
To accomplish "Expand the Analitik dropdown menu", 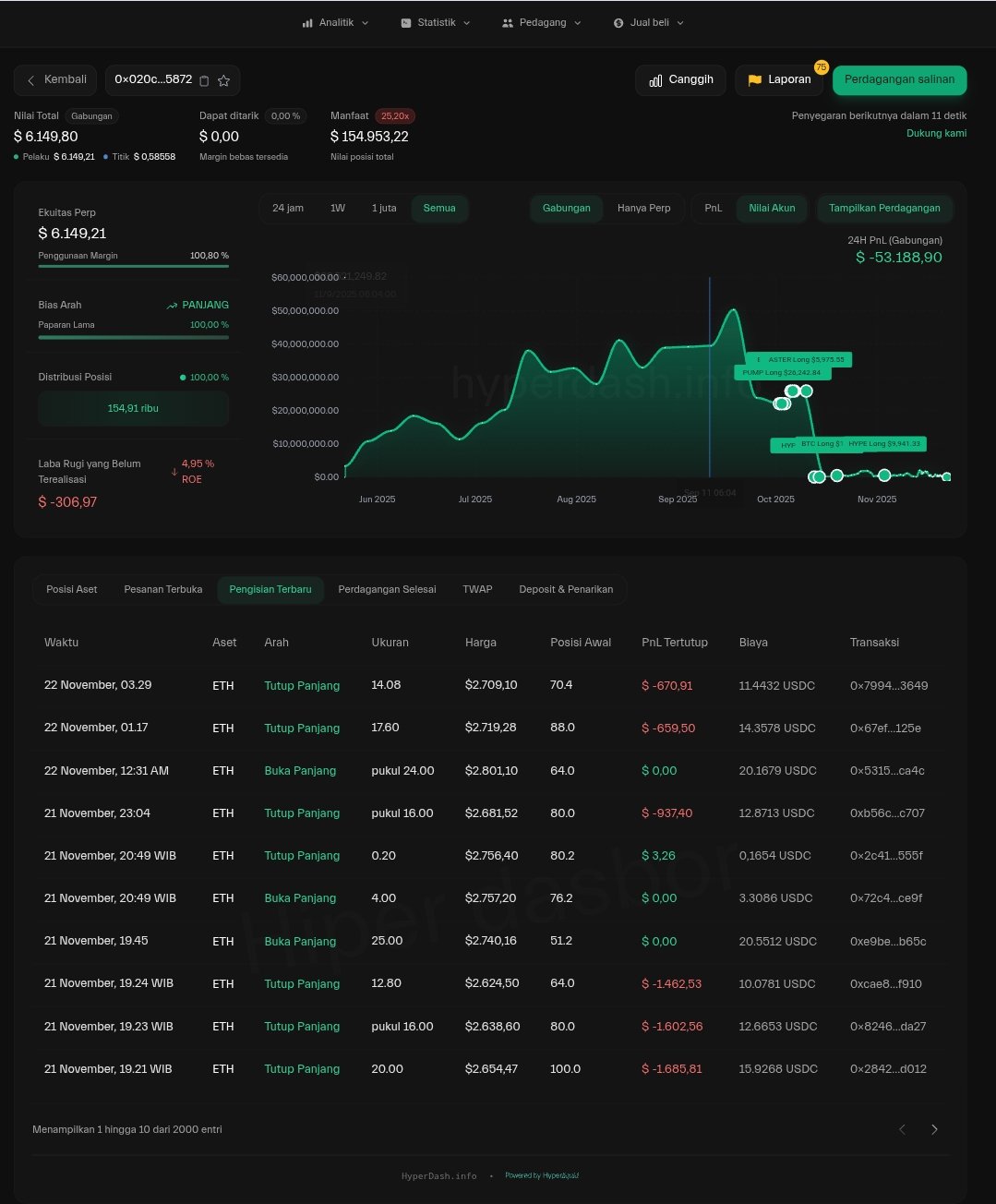I will pos(336,23).
